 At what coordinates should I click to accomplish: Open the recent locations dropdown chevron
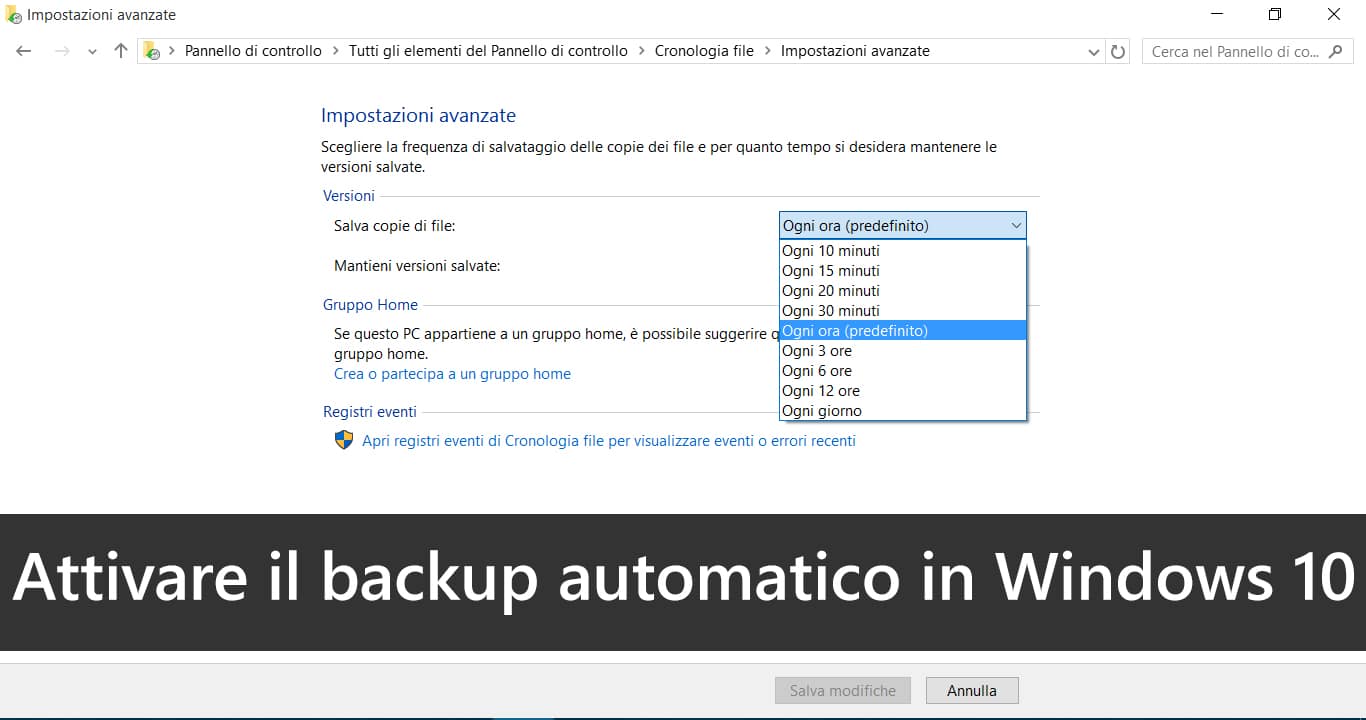tap(92, 51)
